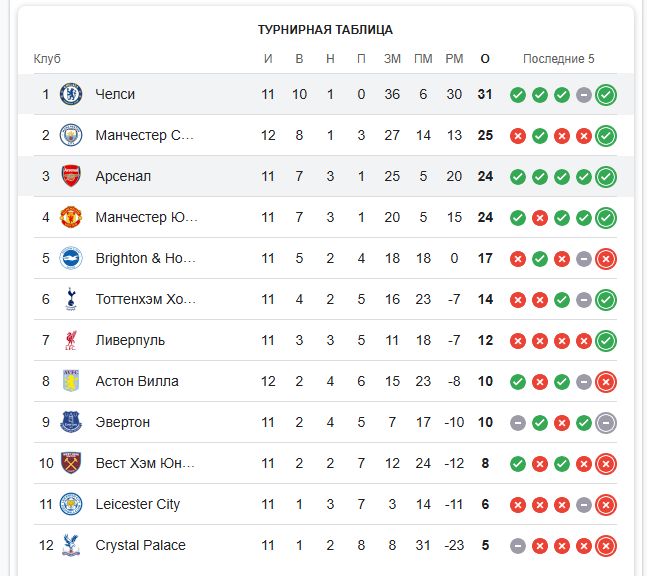Select the Ливерпуль team name
This screenshot has height=576, width=647.
130,341
